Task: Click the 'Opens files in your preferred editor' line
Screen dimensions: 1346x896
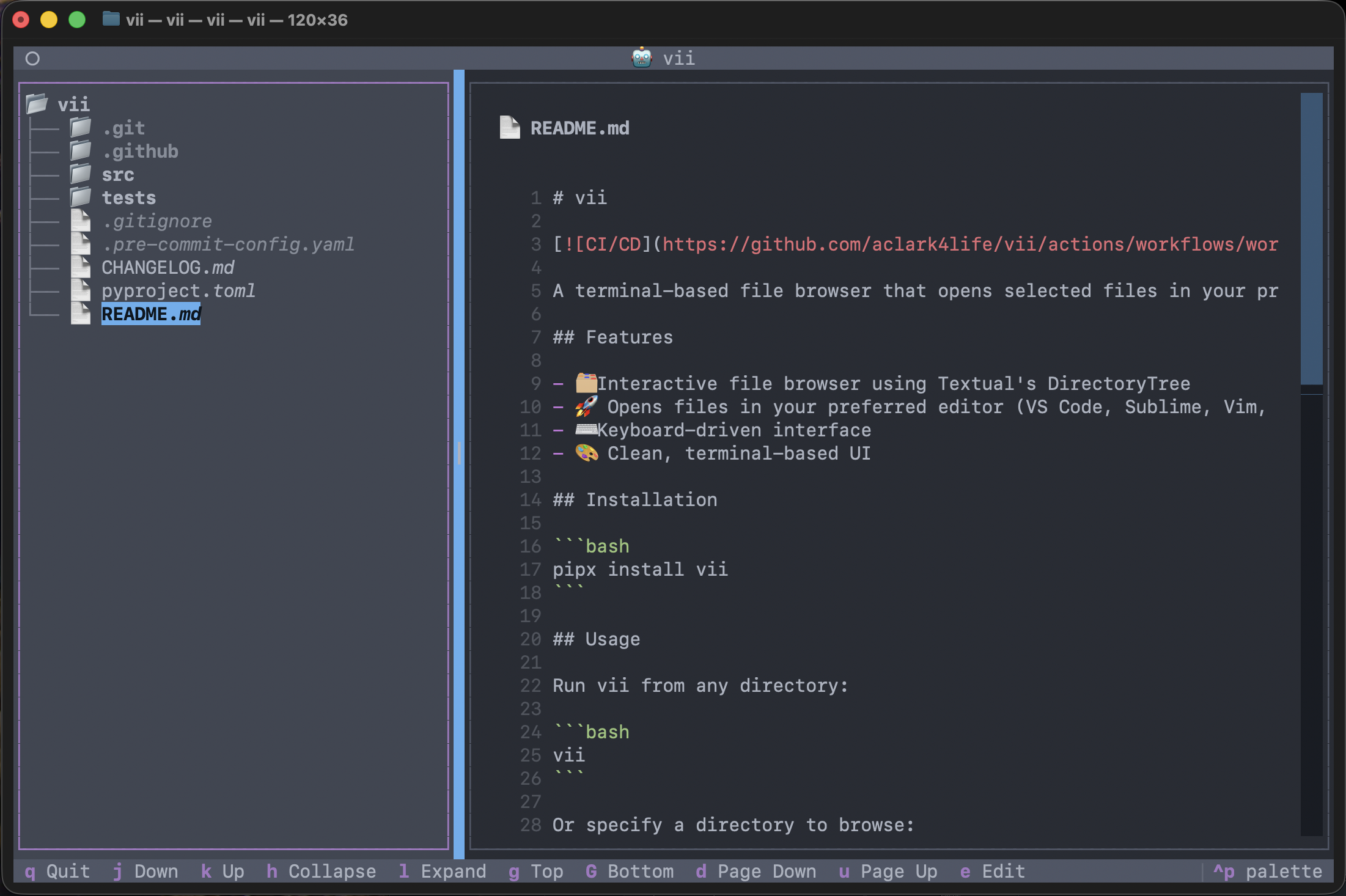Action: [x=936, y=406]
